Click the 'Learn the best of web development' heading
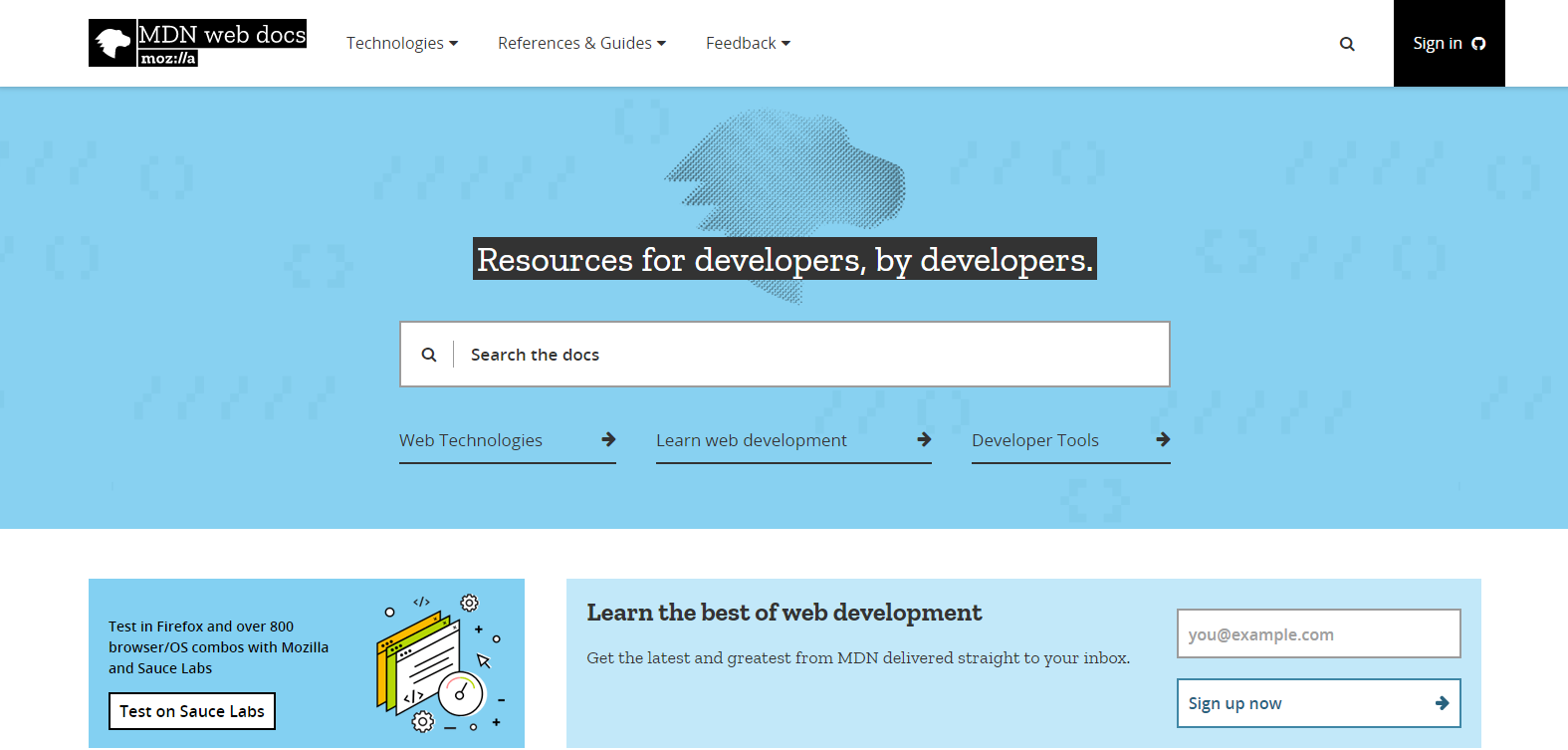The width and height of the screenshot is (1568, 750). pyautogui.click(x=784, y=613)
